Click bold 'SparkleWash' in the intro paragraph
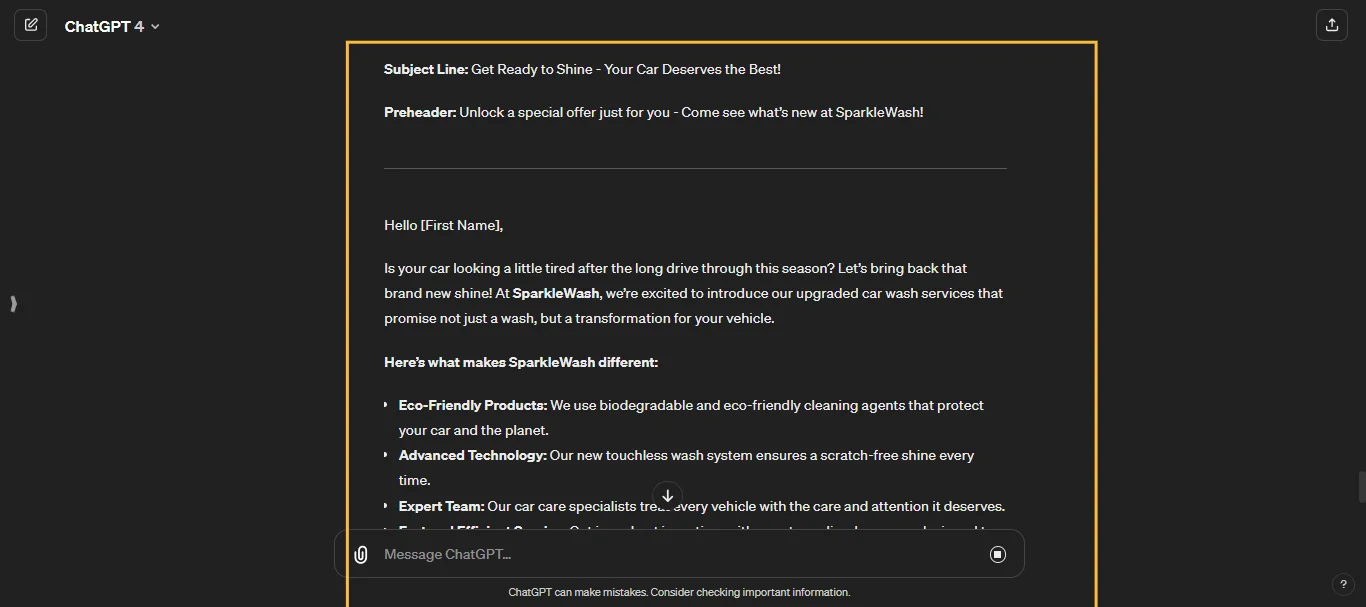The image size is (1366, 607). pyautogui.click(x=556, y=293)
